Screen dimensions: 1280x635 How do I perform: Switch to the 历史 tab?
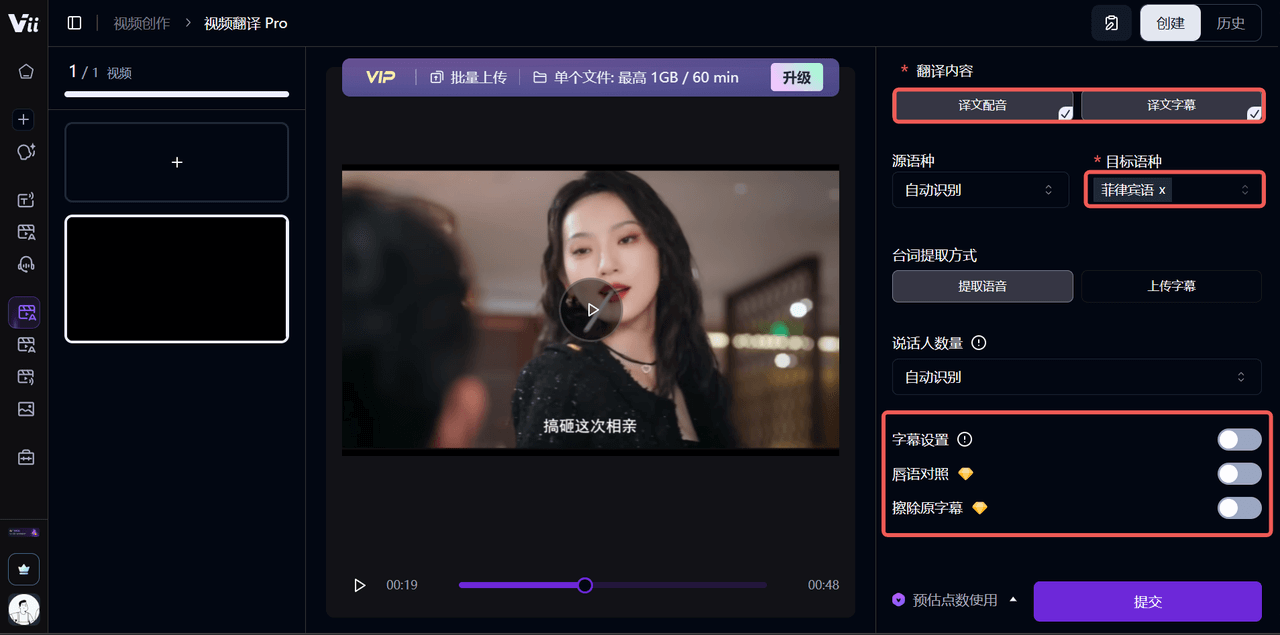tap(1231, 23)
